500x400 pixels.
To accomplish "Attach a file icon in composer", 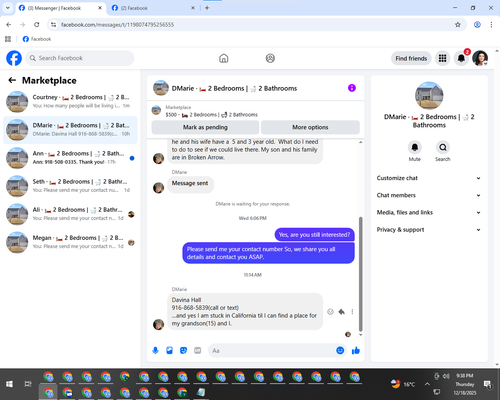I will click(x=169, y=350).
